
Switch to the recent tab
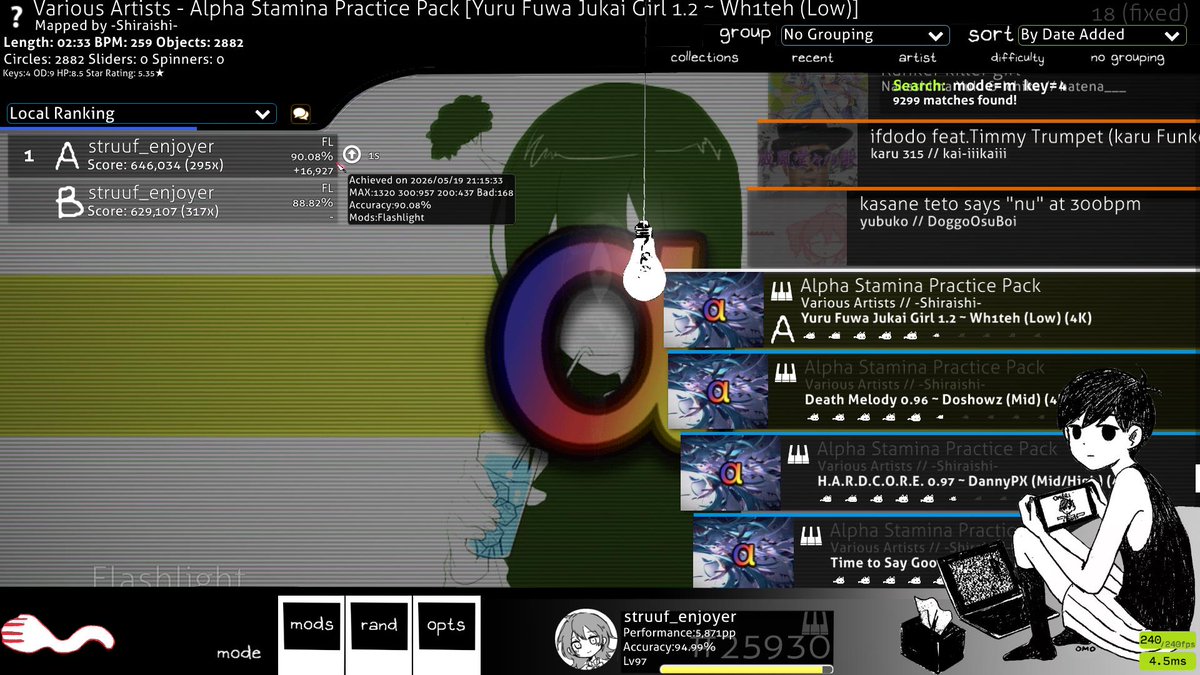pos(812,58)
